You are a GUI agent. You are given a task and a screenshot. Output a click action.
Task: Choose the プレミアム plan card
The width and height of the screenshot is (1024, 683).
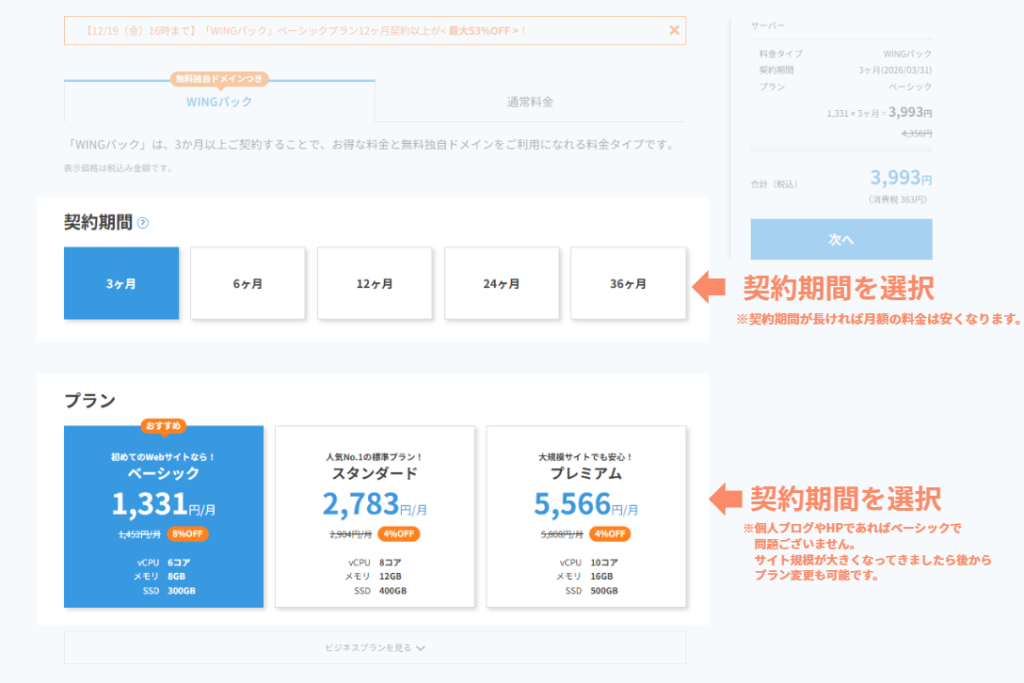click(586, 517)
